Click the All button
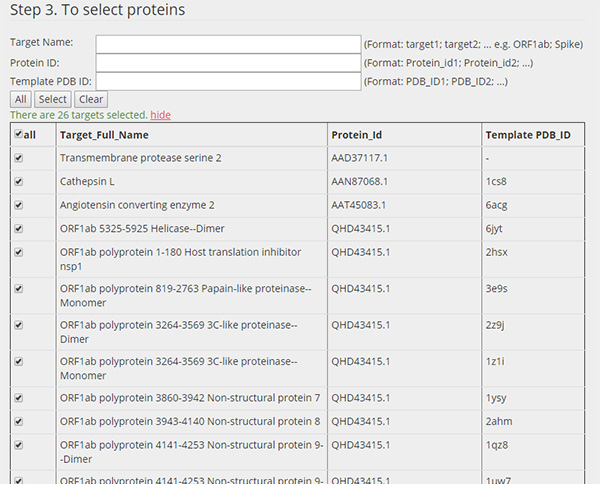 [21, 99]
